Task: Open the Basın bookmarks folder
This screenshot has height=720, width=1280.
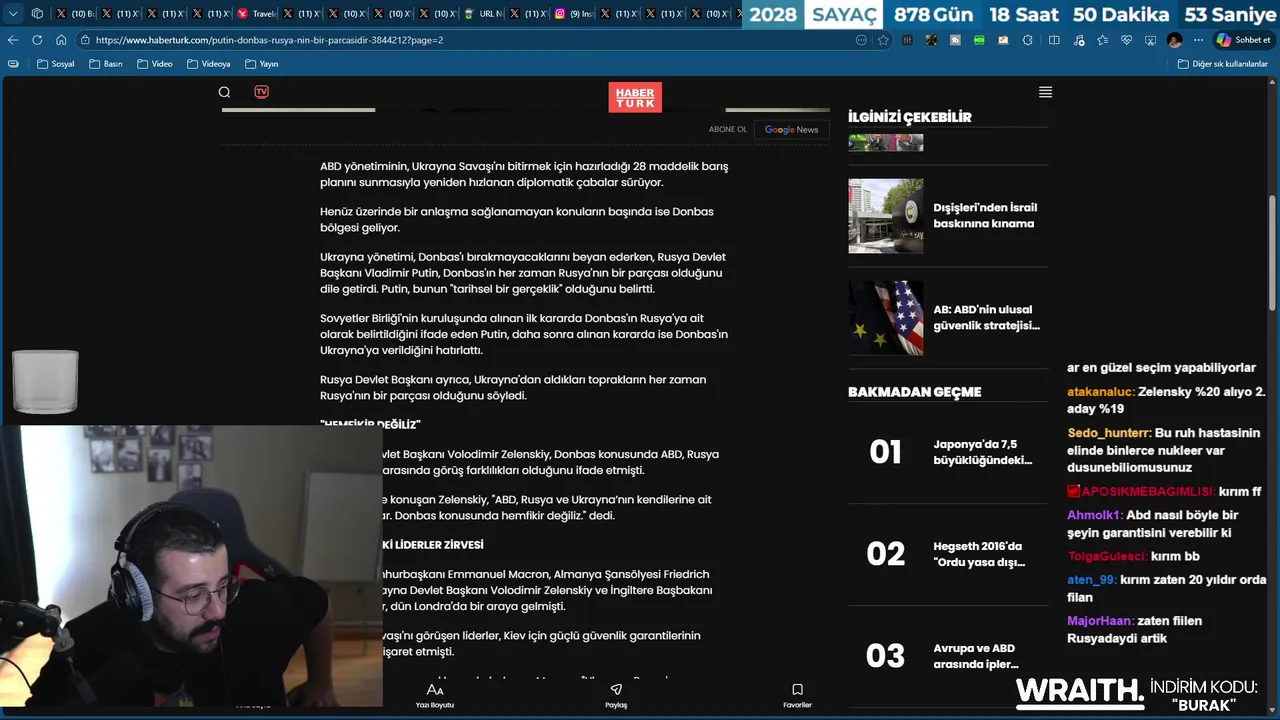Action: [x=106, y=64]
